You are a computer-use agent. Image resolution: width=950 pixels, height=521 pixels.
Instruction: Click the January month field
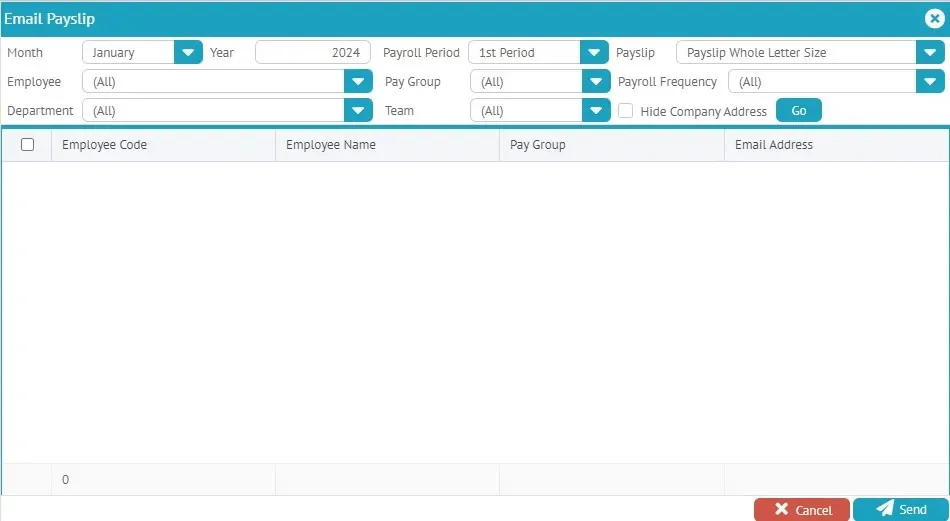point(128,52)
